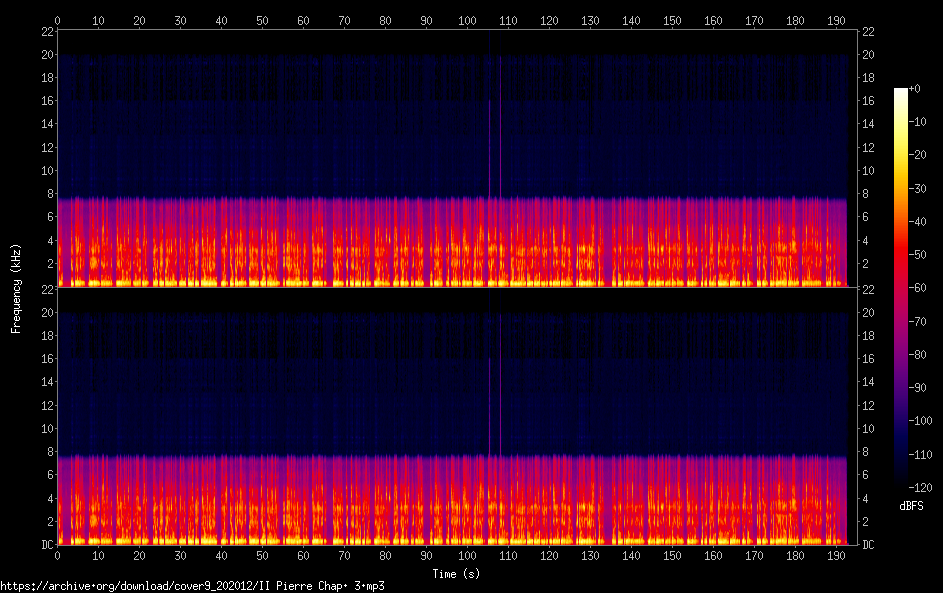Screen dimensions: 943x593
Task: Click the +0 label on color scale
Action: coord(914,88)
